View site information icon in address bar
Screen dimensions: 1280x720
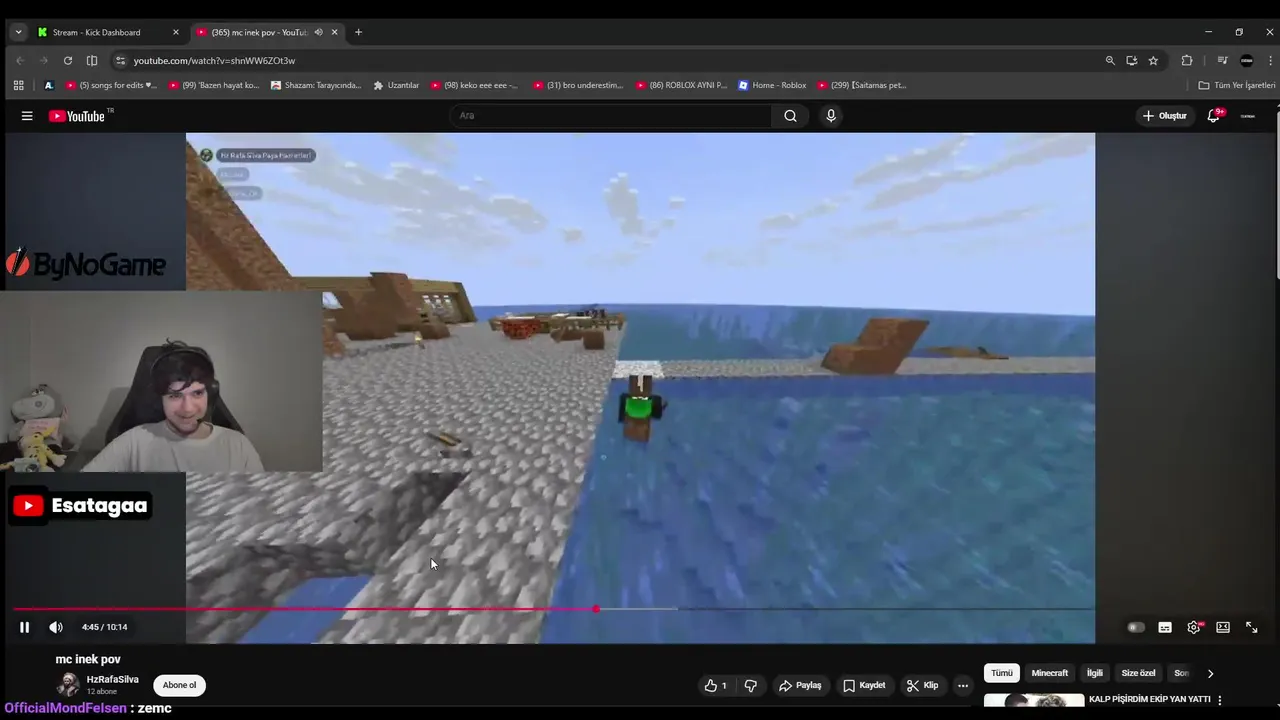click(120, 60)
